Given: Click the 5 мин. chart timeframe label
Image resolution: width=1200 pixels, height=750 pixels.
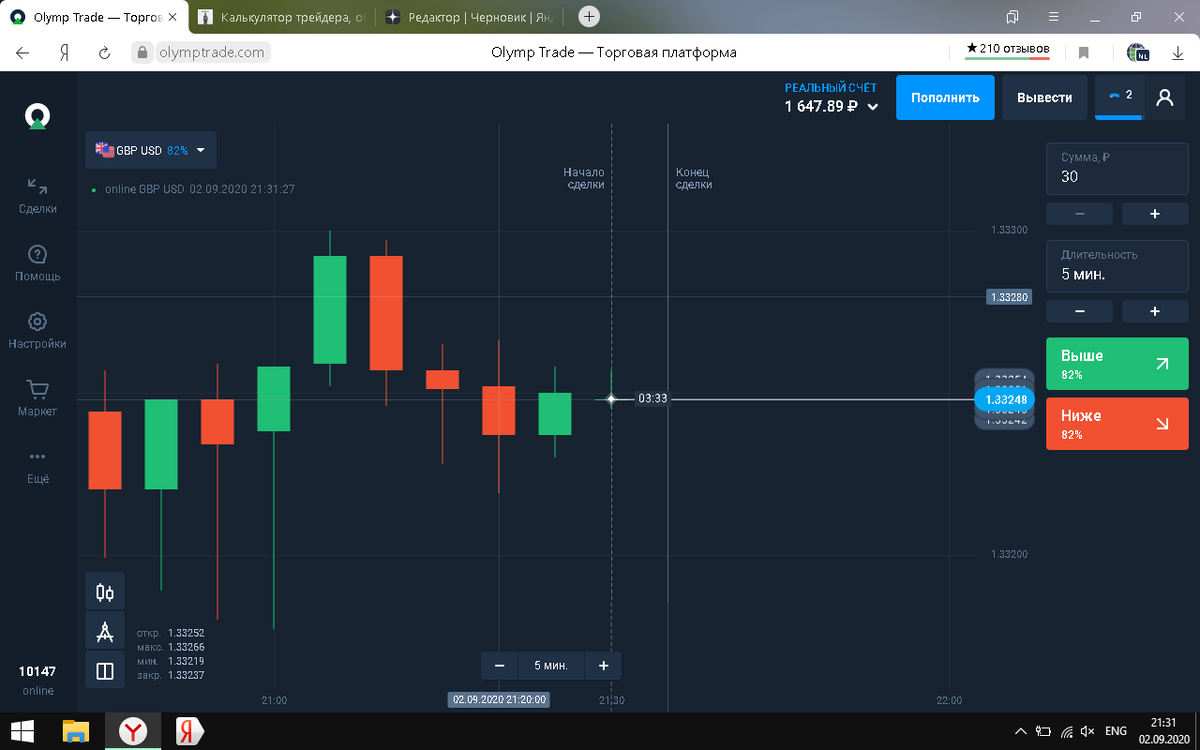Looking at the screenshot, I should pos(551,666).
